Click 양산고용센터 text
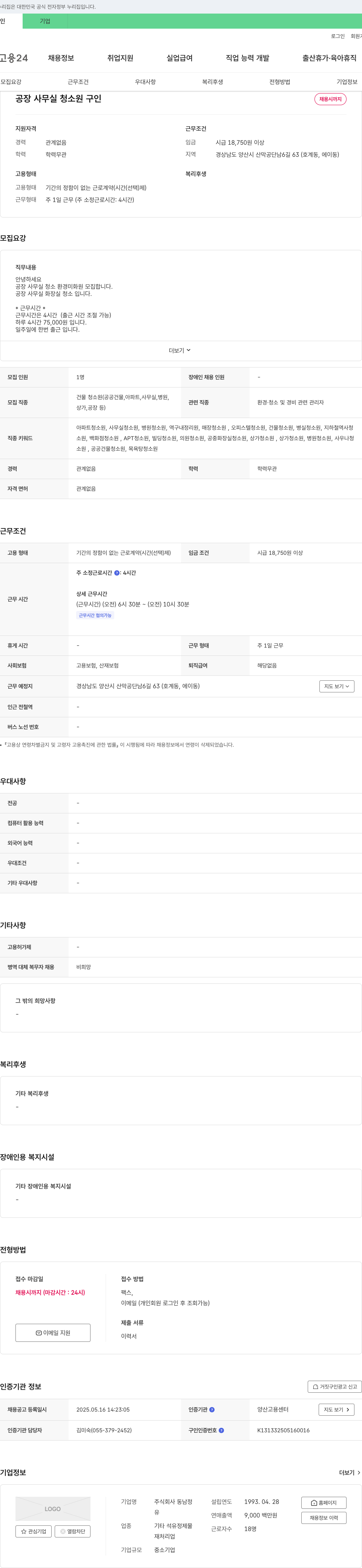362x1568 pixels. tap(273, 1410)
